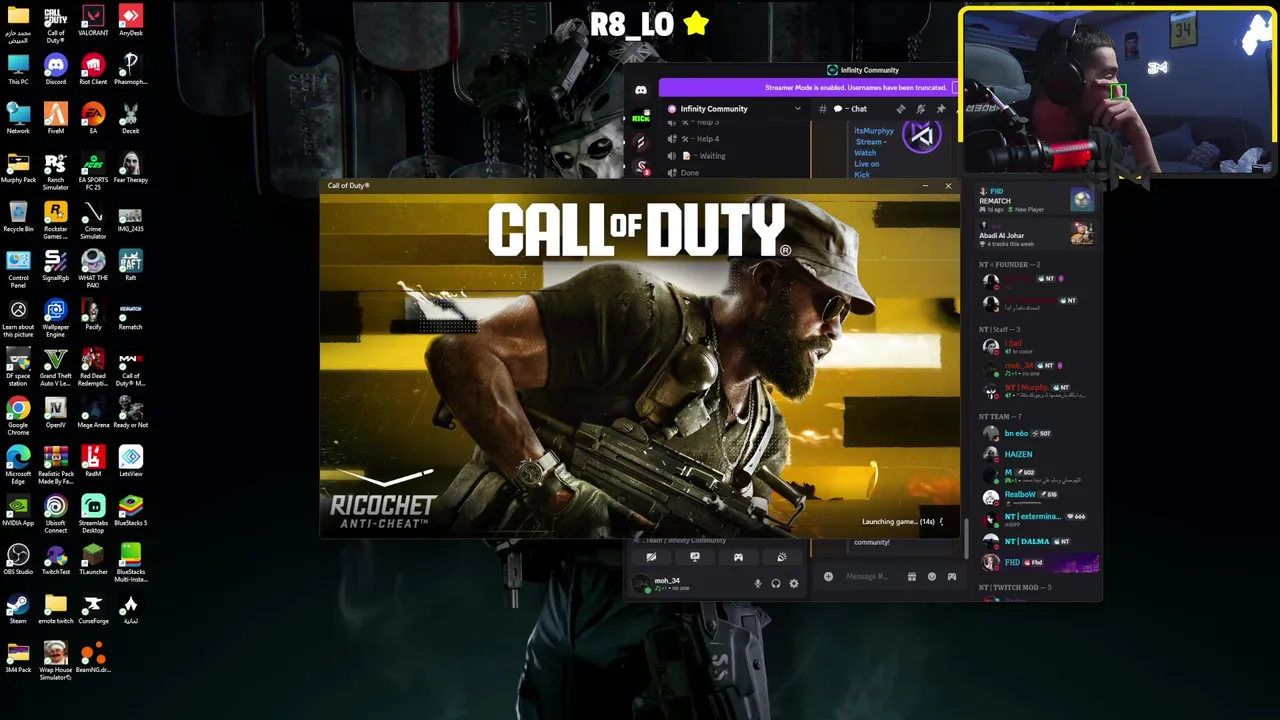This screenshot has width=1280, height=720.
Task: Expand the Infinity Community server dropdown in Discord
Action: coord(797,109)
